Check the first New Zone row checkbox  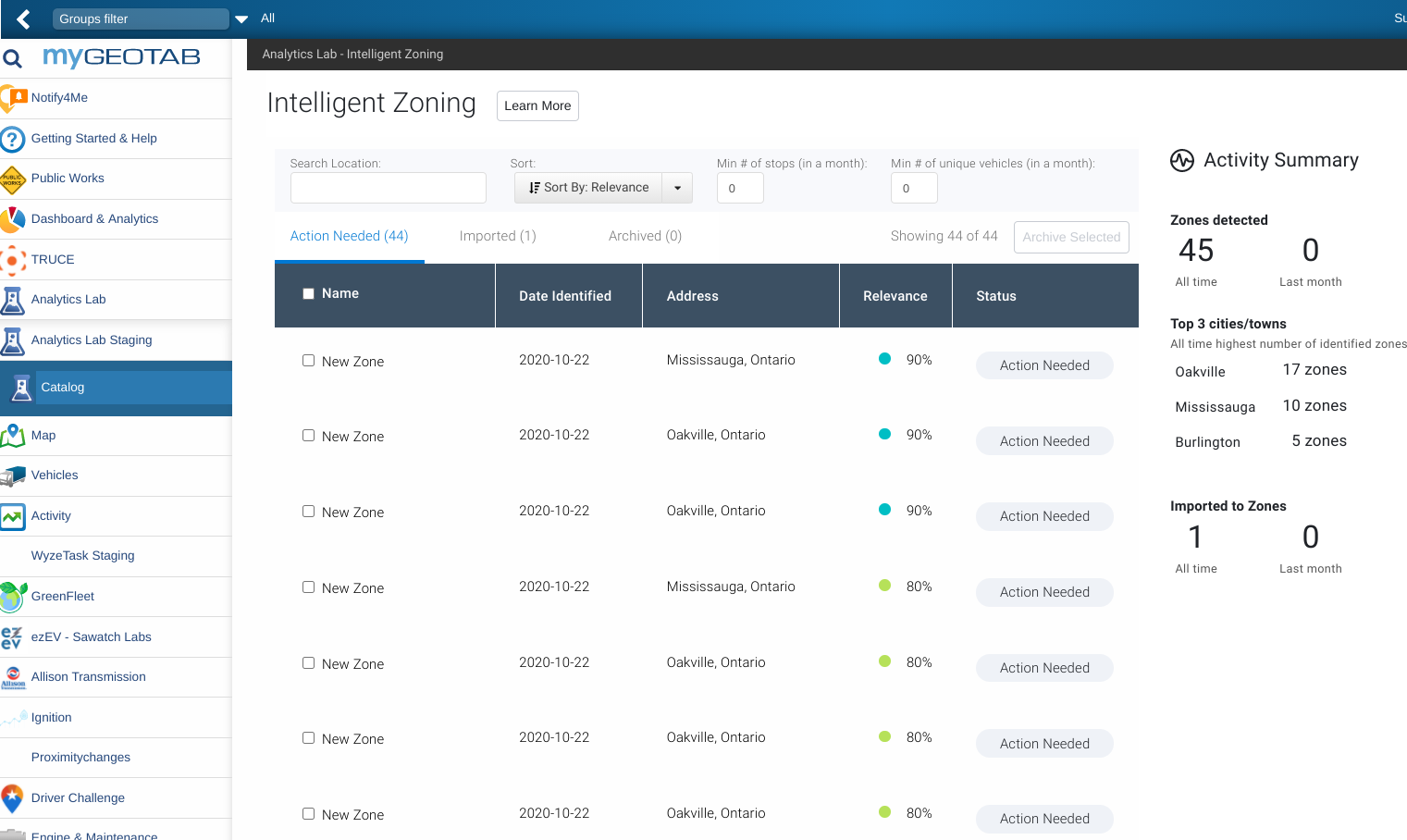308,361
